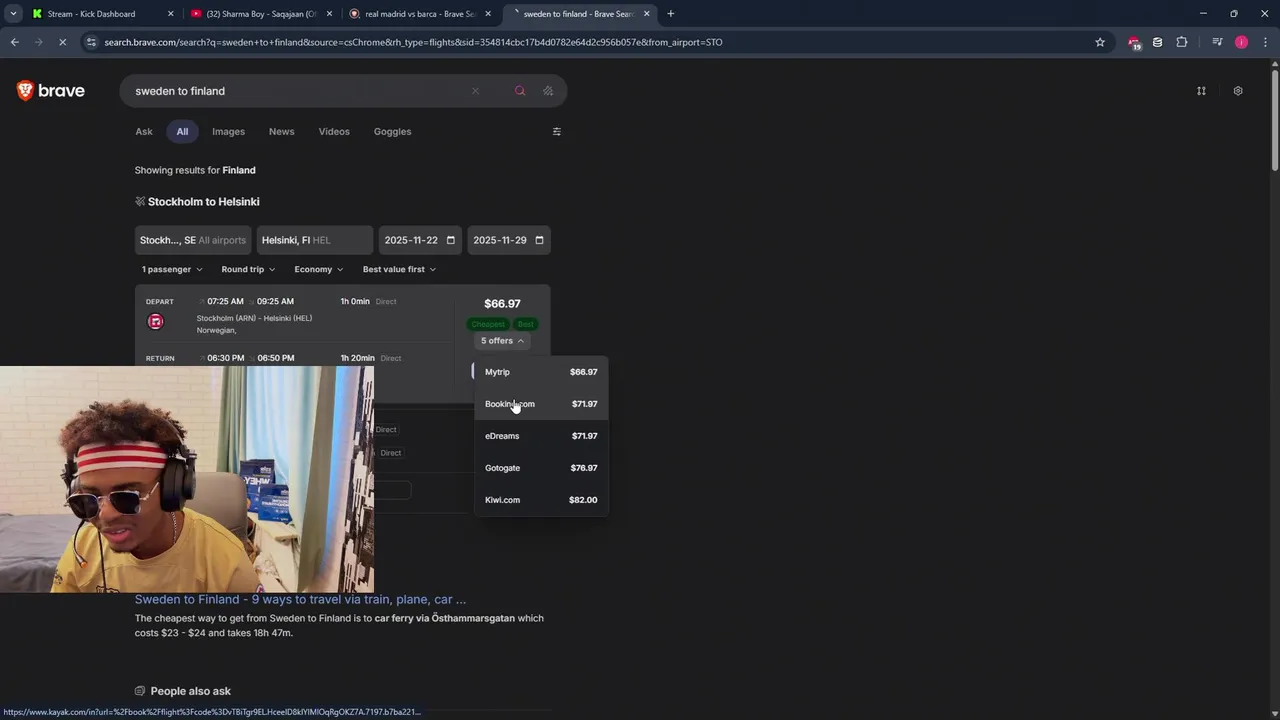
Task: Click the ranking icon left of the settings gear
Action: (1201, 91)
